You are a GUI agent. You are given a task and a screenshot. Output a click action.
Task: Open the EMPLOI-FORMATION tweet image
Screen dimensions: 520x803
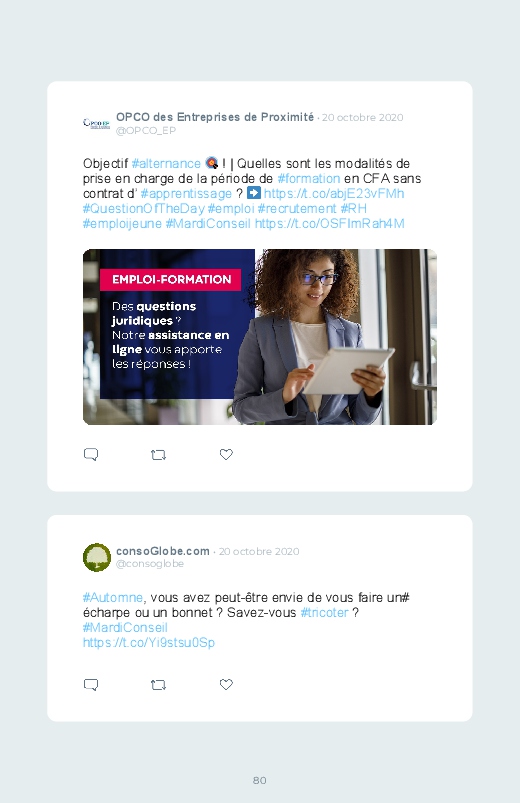pos(260,337)
